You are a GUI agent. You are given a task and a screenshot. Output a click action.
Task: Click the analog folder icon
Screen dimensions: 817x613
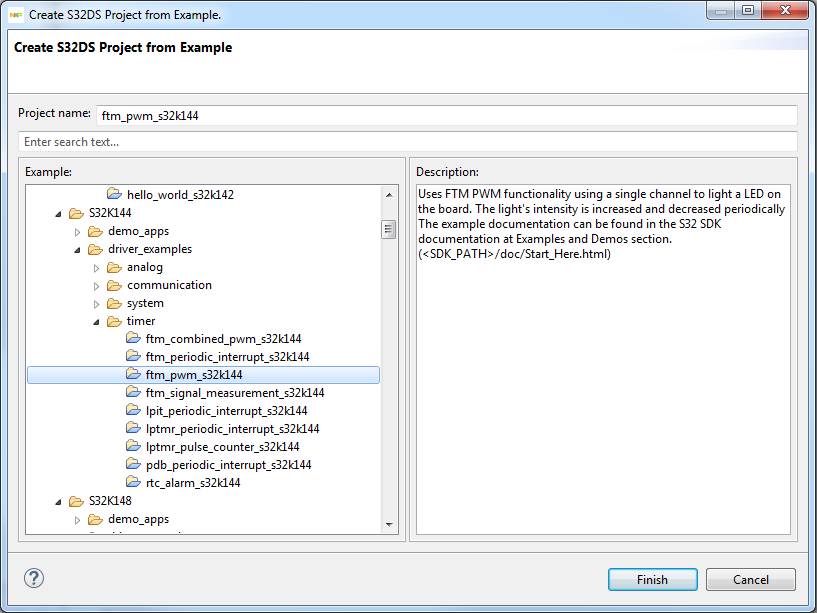(x=114, y=267)
